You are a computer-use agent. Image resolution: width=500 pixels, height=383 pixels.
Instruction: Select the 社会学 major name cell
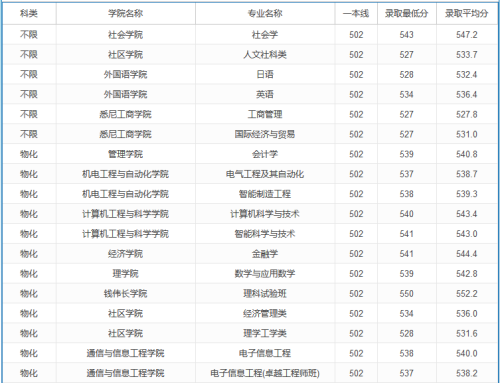pos(265,35)
